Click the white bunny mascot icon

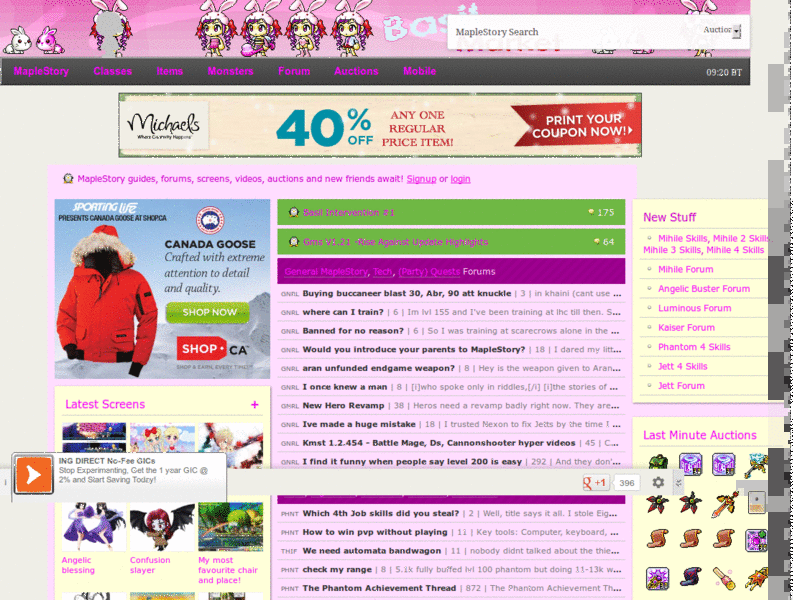[x=17, y=40]
